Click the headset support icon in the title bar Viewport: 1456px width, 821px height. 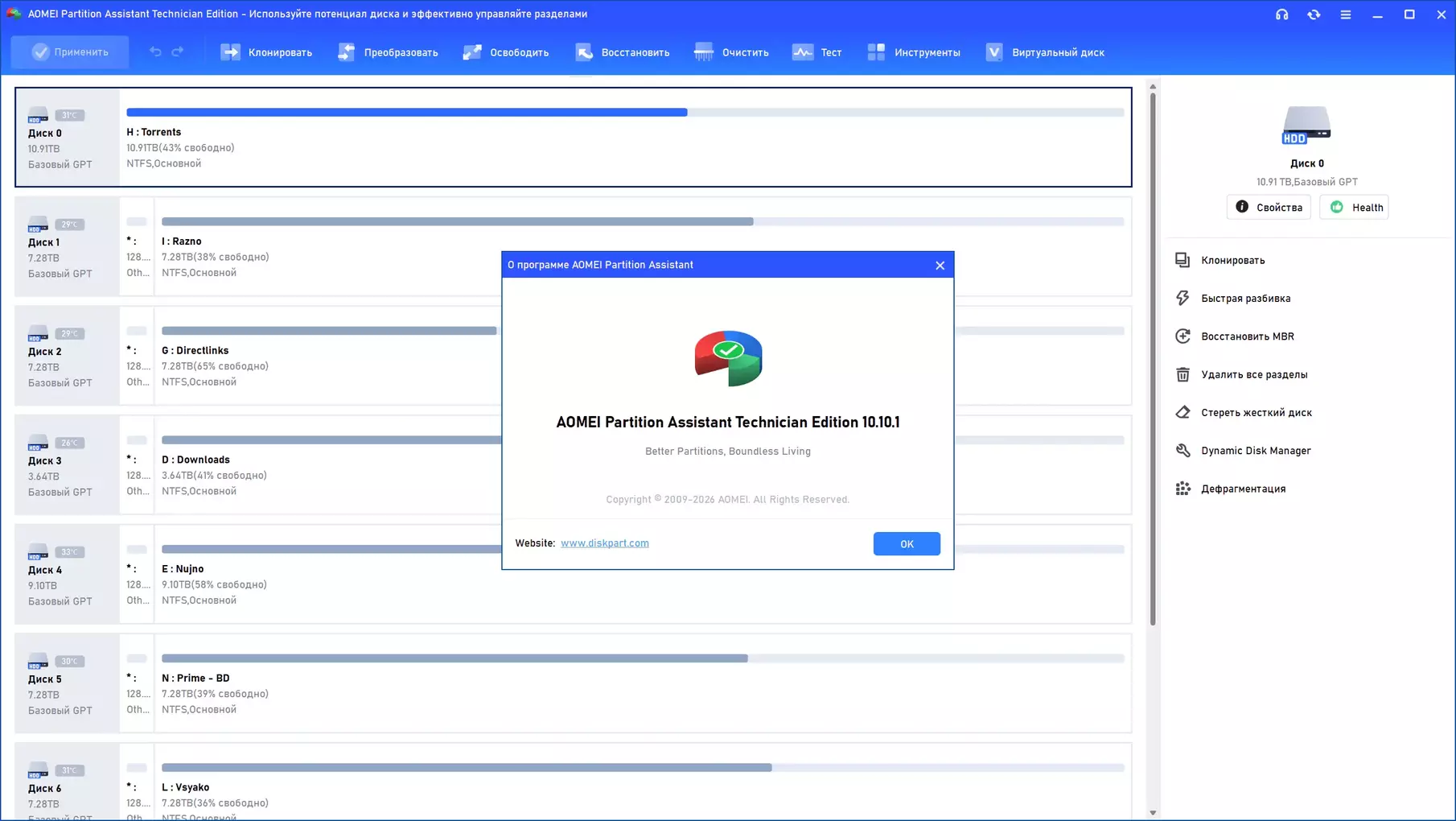click(x=1281, y=14)
